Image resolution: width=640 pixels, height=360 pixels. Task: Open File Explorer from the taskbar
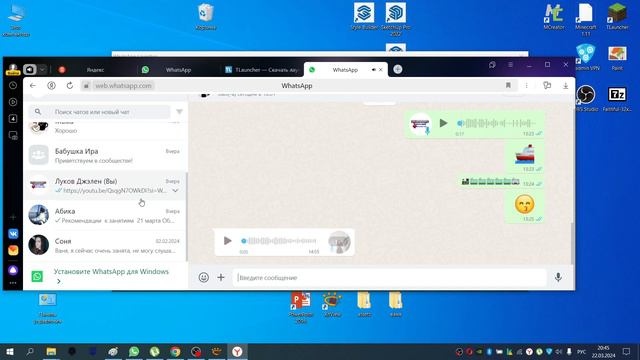51,351
